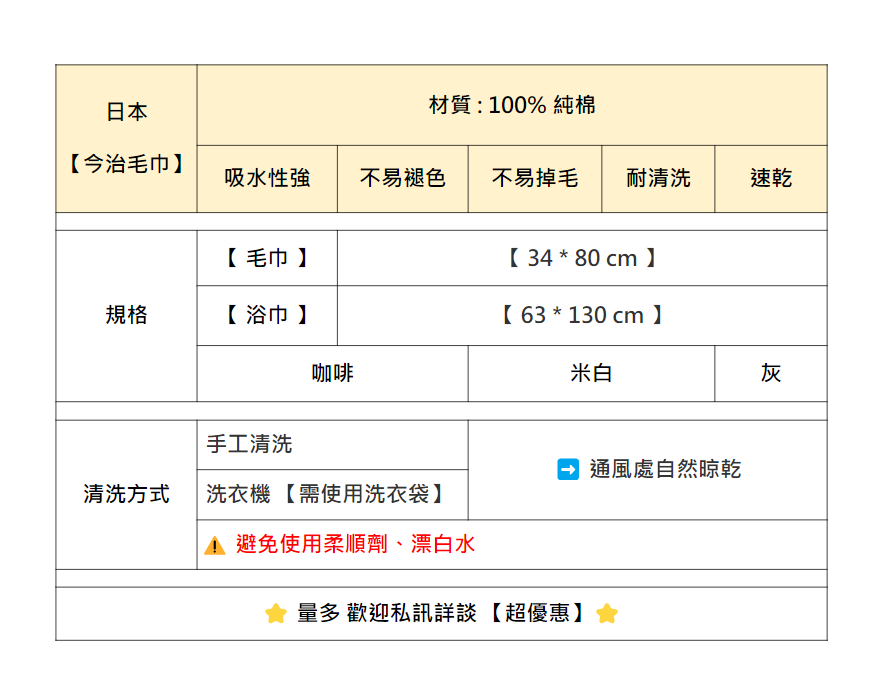Select the 日本 今治毛巾 header cell
This screenshot has height=694, width=878.
click(126, 138)
